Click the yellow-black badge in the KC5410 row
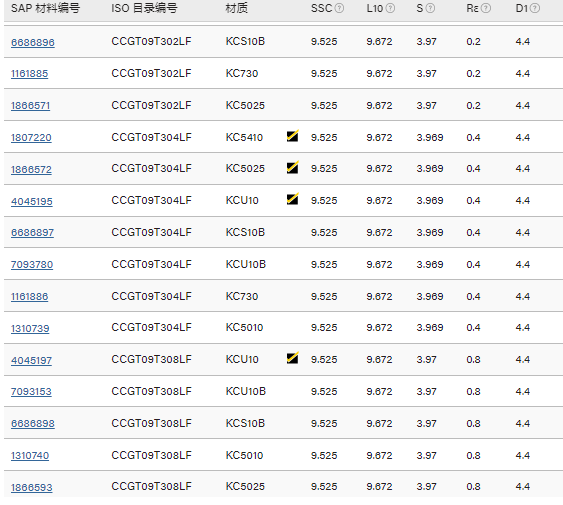Viewport: 563px width, 505px height. (293, 136)
